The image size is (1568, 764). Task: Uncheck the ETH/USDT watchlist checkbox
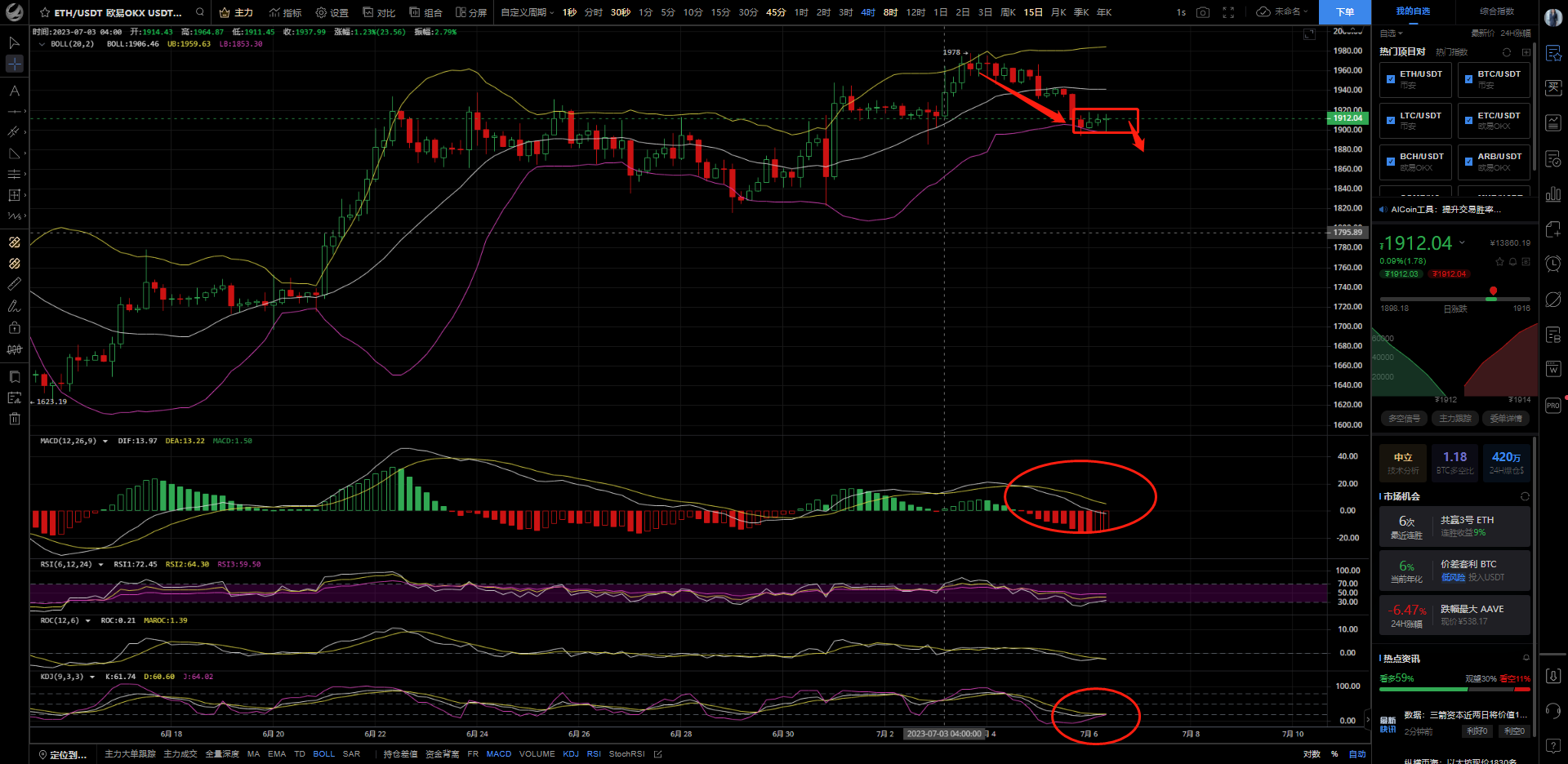coord(1391,79)
